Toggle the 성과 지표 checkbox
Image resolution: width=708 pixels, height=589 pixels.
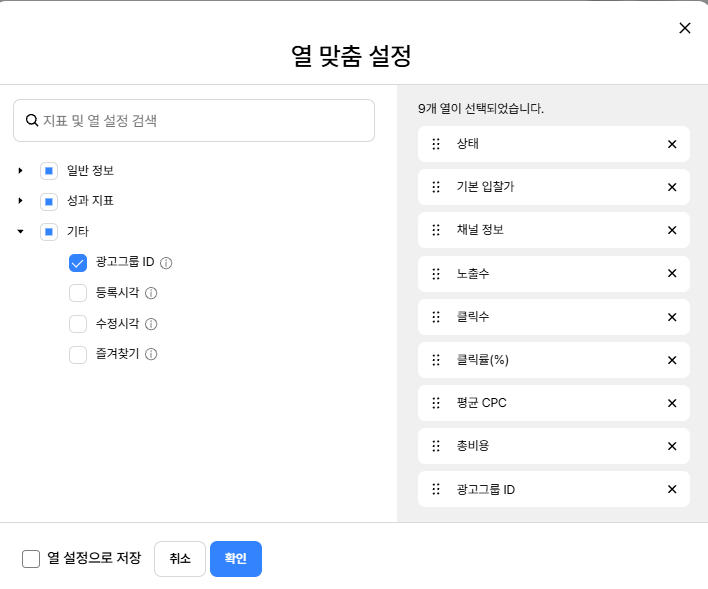pyautogui.click(x=49, y=201)
